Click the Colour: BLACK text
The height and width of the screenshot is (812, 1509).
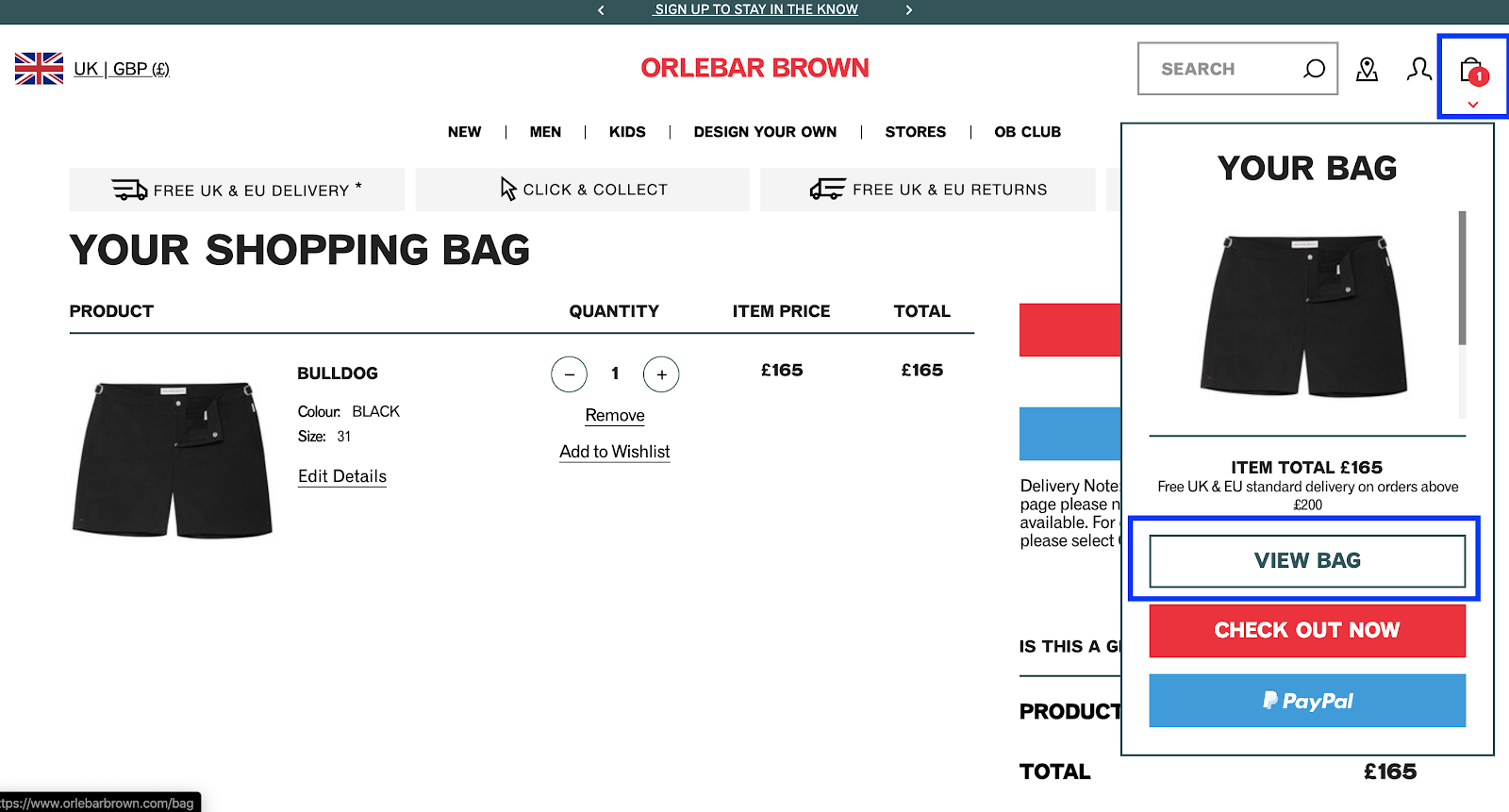tap(349, 412)
